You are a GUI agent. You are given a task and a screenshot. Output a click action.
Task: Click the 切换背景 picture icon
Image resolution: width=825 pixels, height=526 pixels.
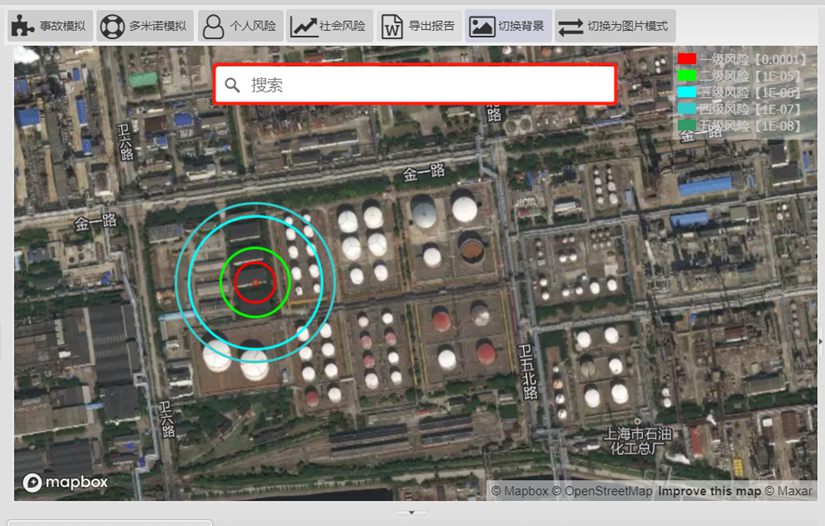(481, 26)
